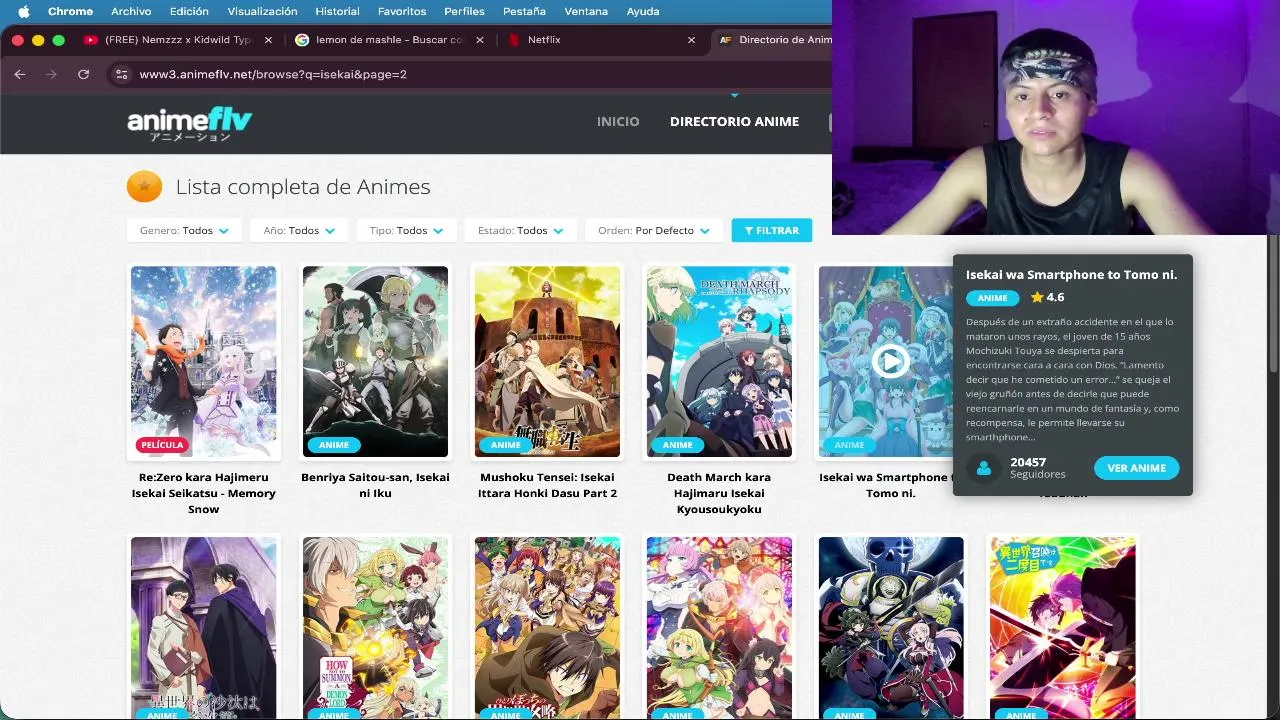Open the Isekai wa Smartphone to Tomo ni. title under its poster
Viewport: 1280px width, 720px height.
pyautogui.click(x=884, y=485)
